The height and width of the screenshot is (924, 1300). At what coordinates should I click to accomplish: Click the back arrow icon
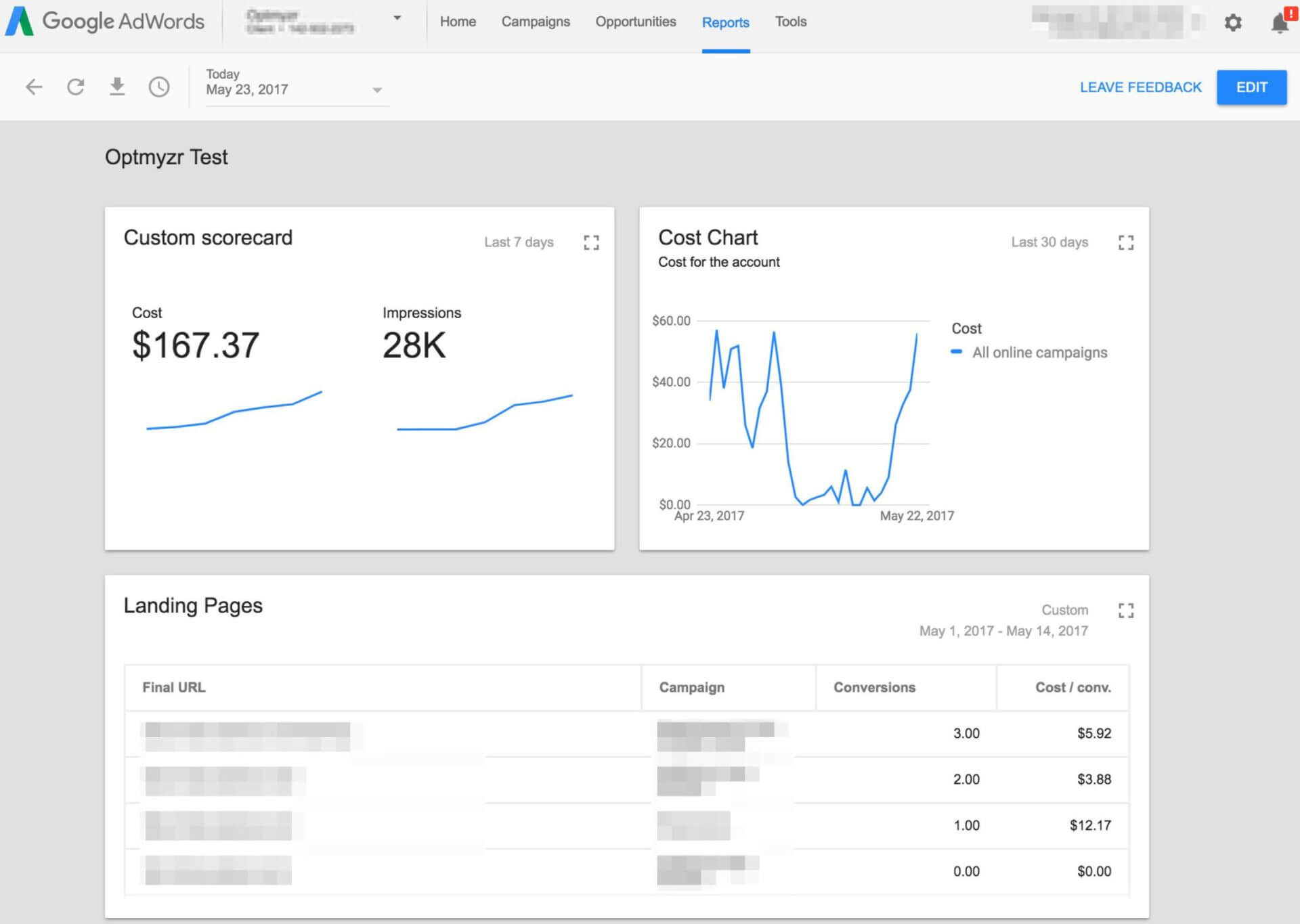click(34, 87)
